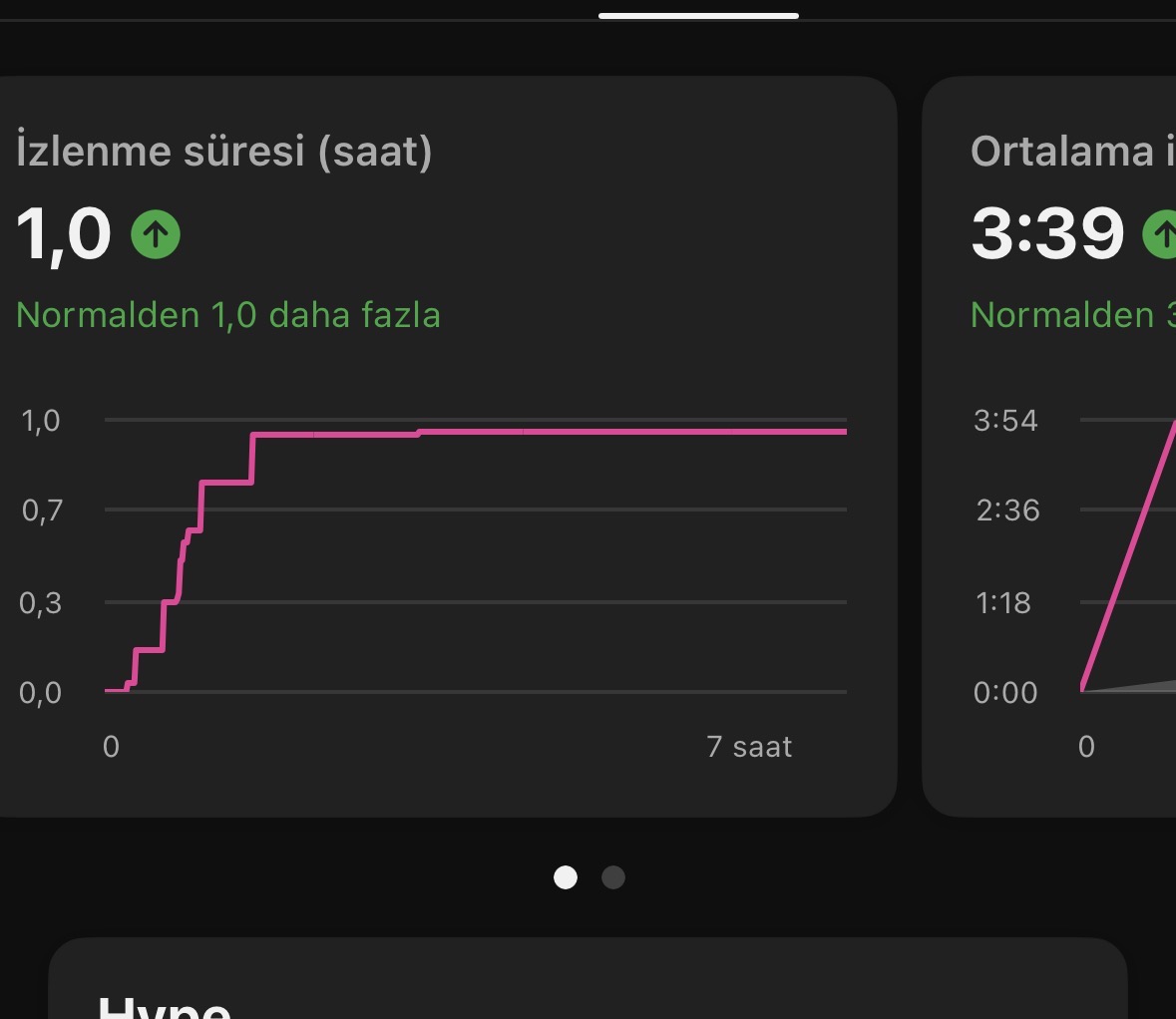Open the İzlenme süresi (saat) card title
Screen dimensions: 1176x1019
(x=224, y=152)
